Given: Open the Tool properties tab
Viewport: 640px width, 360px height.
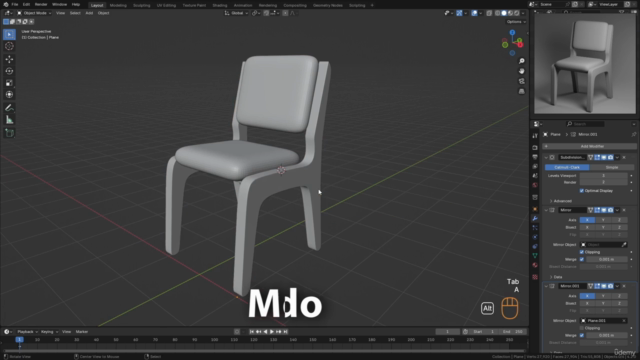Looking at the screenshot, I should [x=535, y=136].
